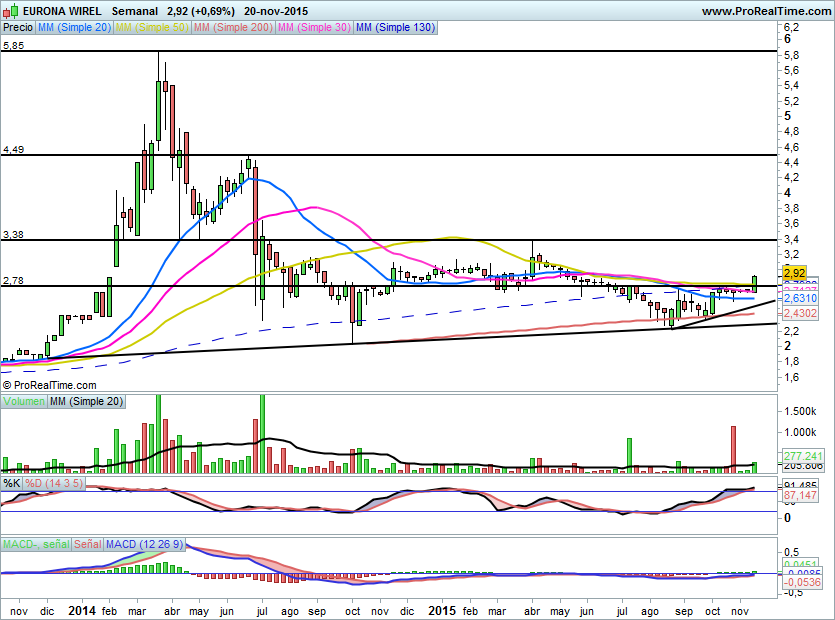Click the 2015 year label on time axis
The width and height of the screenshot is (835, 620).
click(442, 611)
